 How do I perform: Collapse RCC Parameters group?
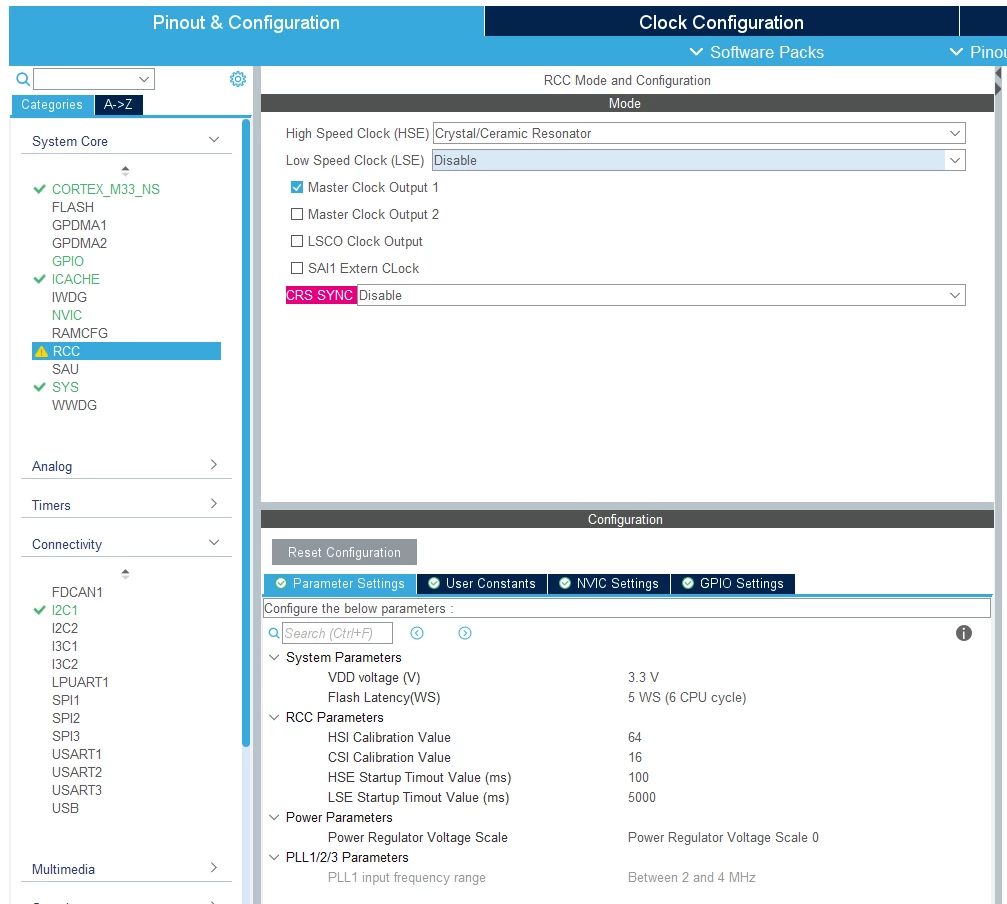point(274,717)
